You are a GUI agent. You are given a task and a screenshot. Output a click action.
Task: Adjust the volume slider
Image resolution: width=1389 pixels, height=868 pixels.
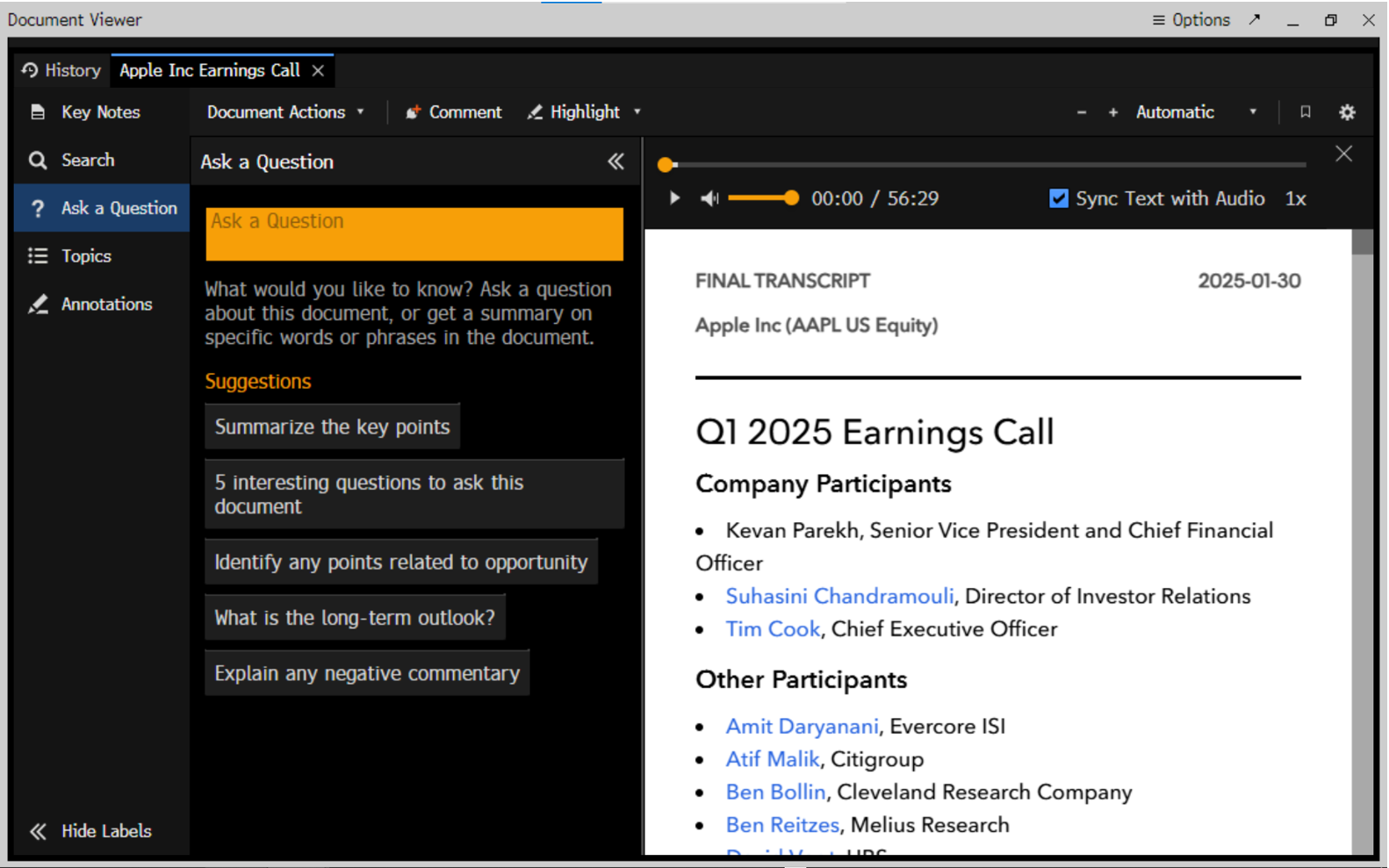point(762,198)
